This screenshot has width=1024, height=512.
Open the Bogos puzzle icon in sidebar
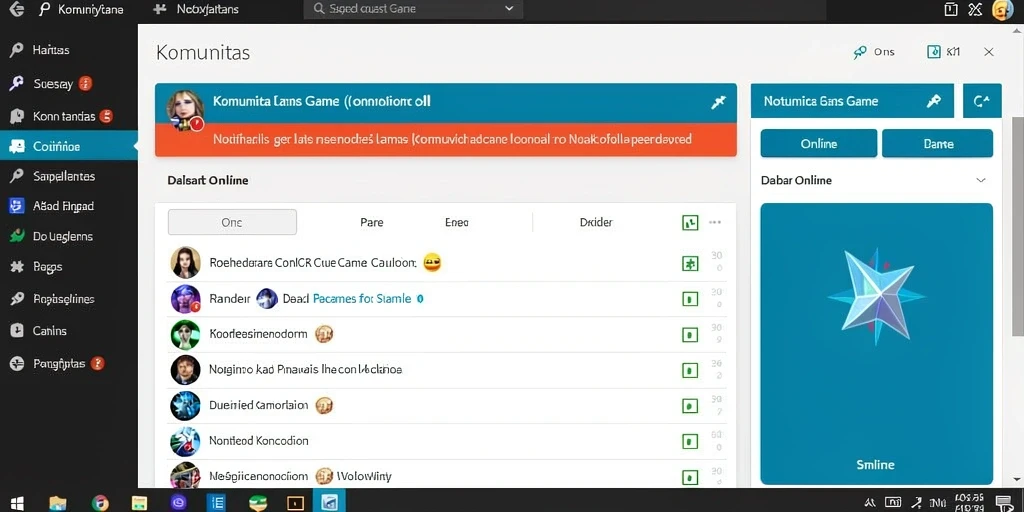tap(16, 266)
